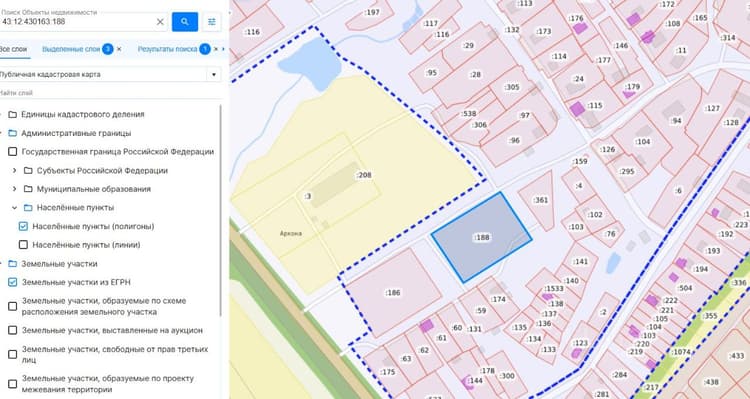Viewport: 750px width, 399px height.
Task: Close the "Результаты поиска" tab
Action: click(x=216, y=49)
